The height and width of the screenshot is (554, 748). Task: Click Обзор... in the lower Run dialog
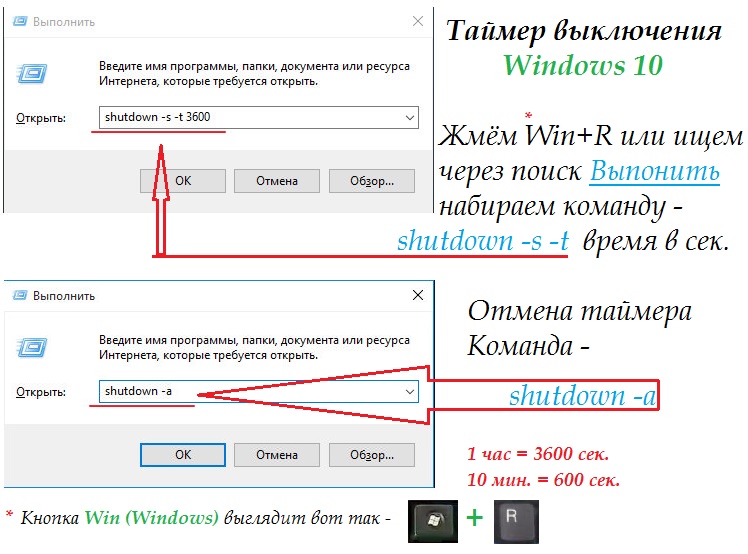pos(372,455)
